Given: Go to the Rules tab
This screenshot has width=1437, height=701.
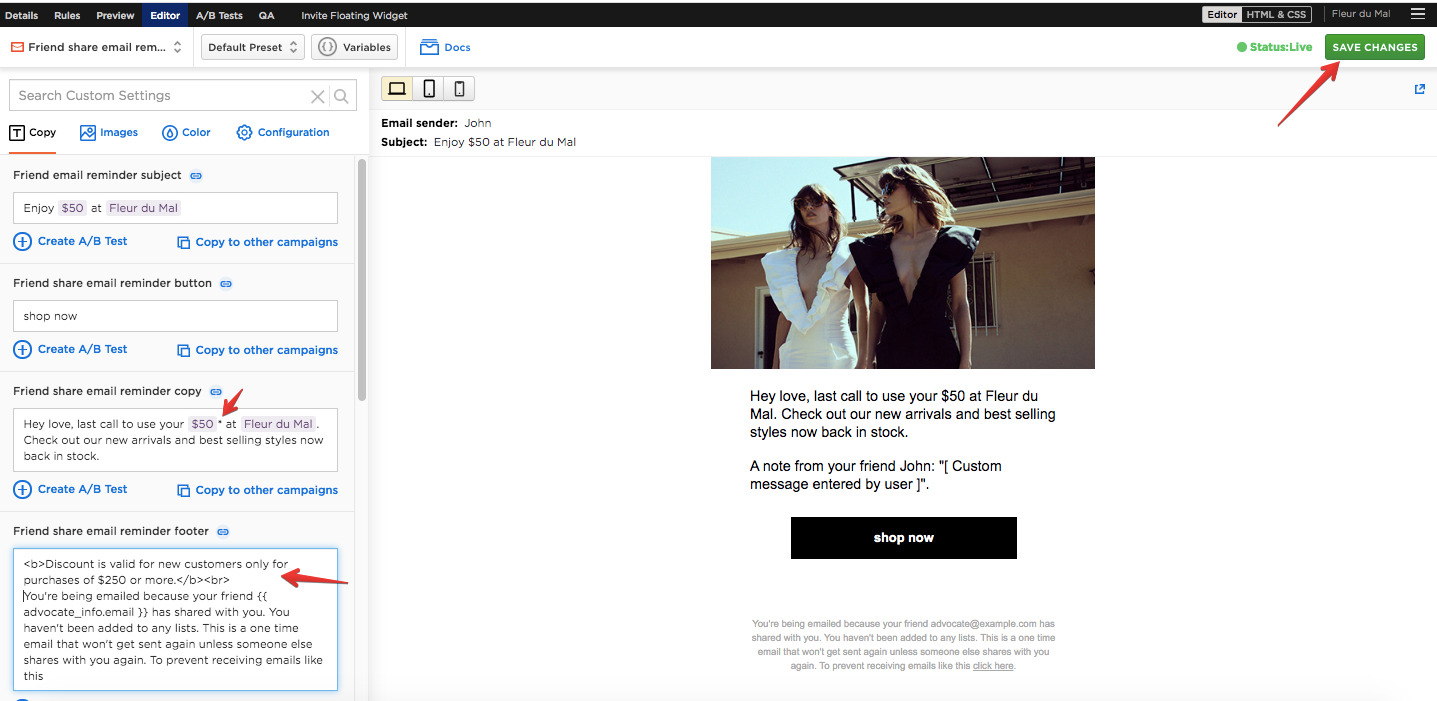Looking at the screenshot, I should click(x=67, y=15).
